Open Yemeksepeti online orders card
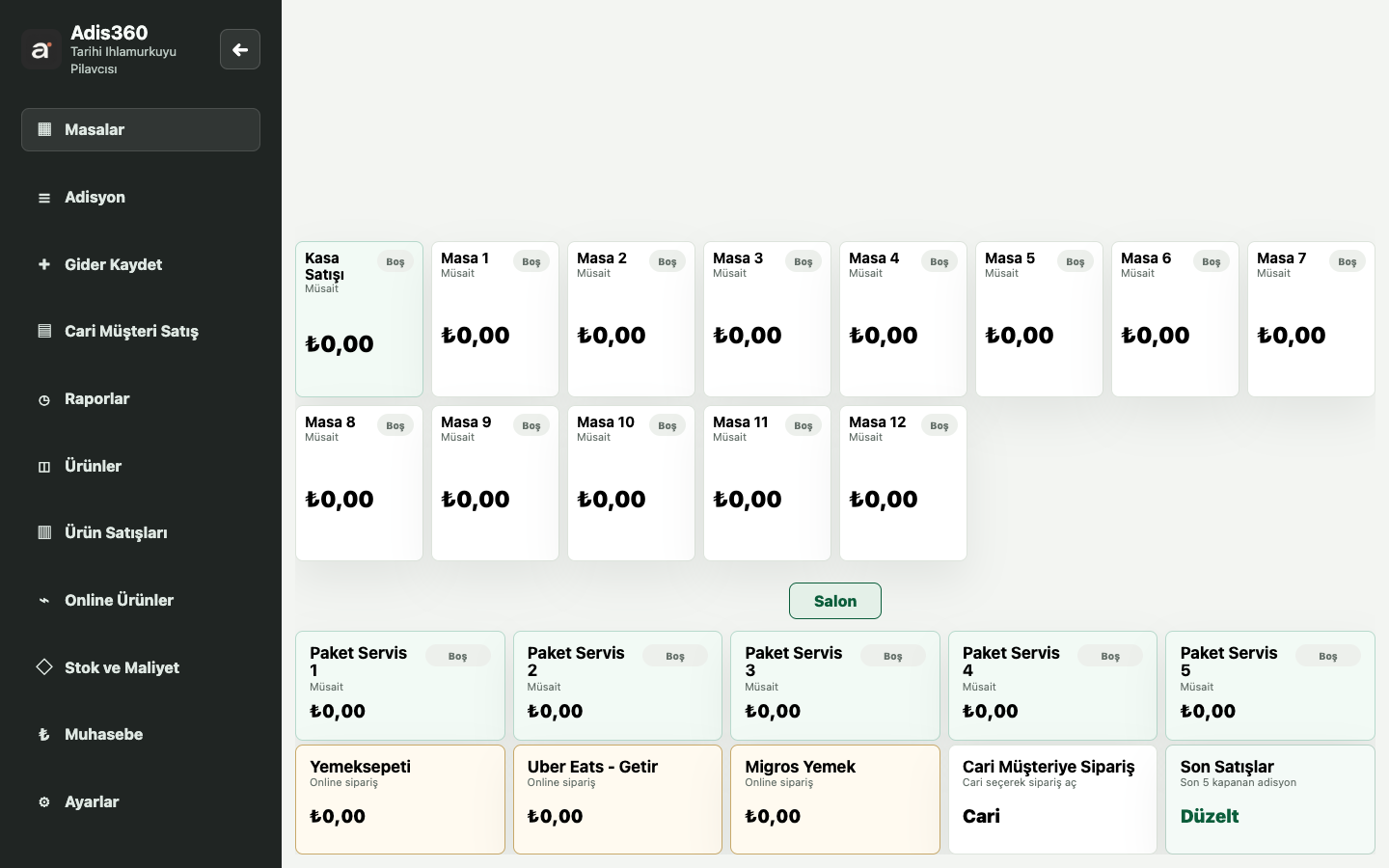Image resolution: width=1389 pixels, height=868 pixels. pyautogui.click(x=400, y=800)
